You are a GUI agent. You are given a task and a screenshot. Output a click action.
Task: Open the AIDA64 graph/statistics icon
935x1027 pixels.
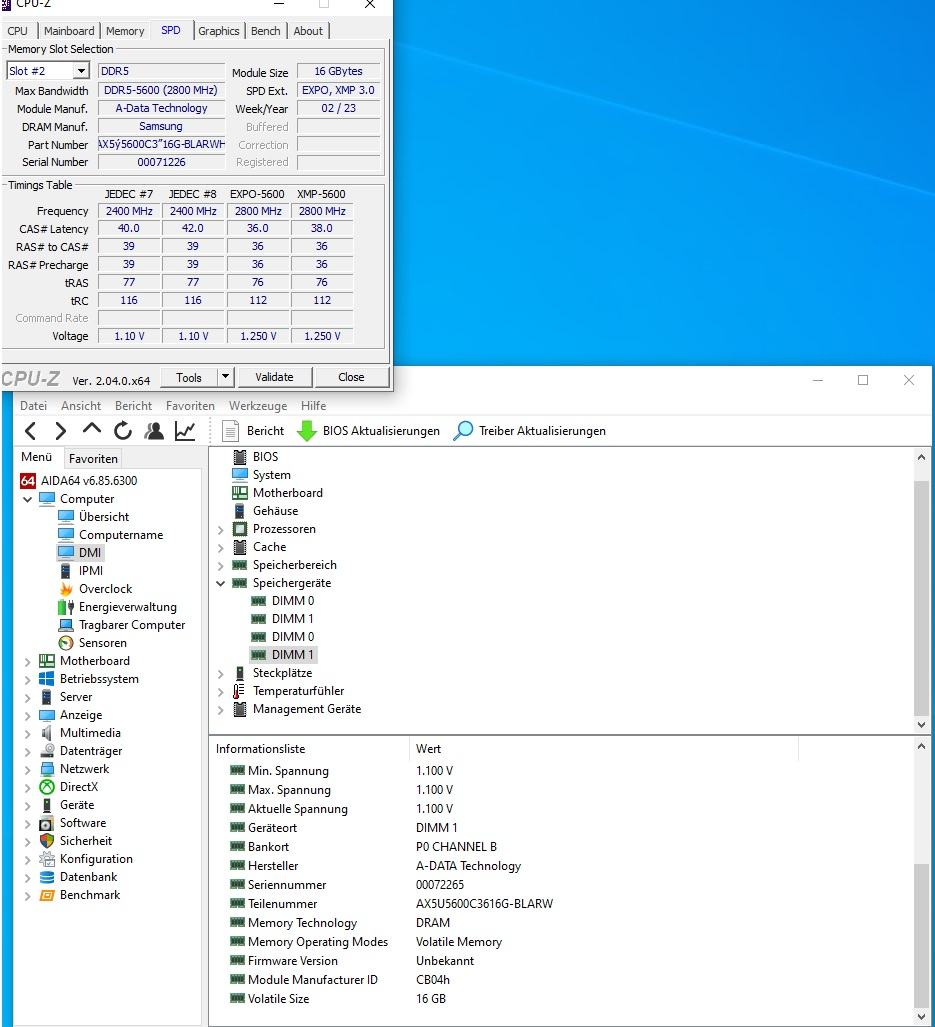[x=185, y=431]
